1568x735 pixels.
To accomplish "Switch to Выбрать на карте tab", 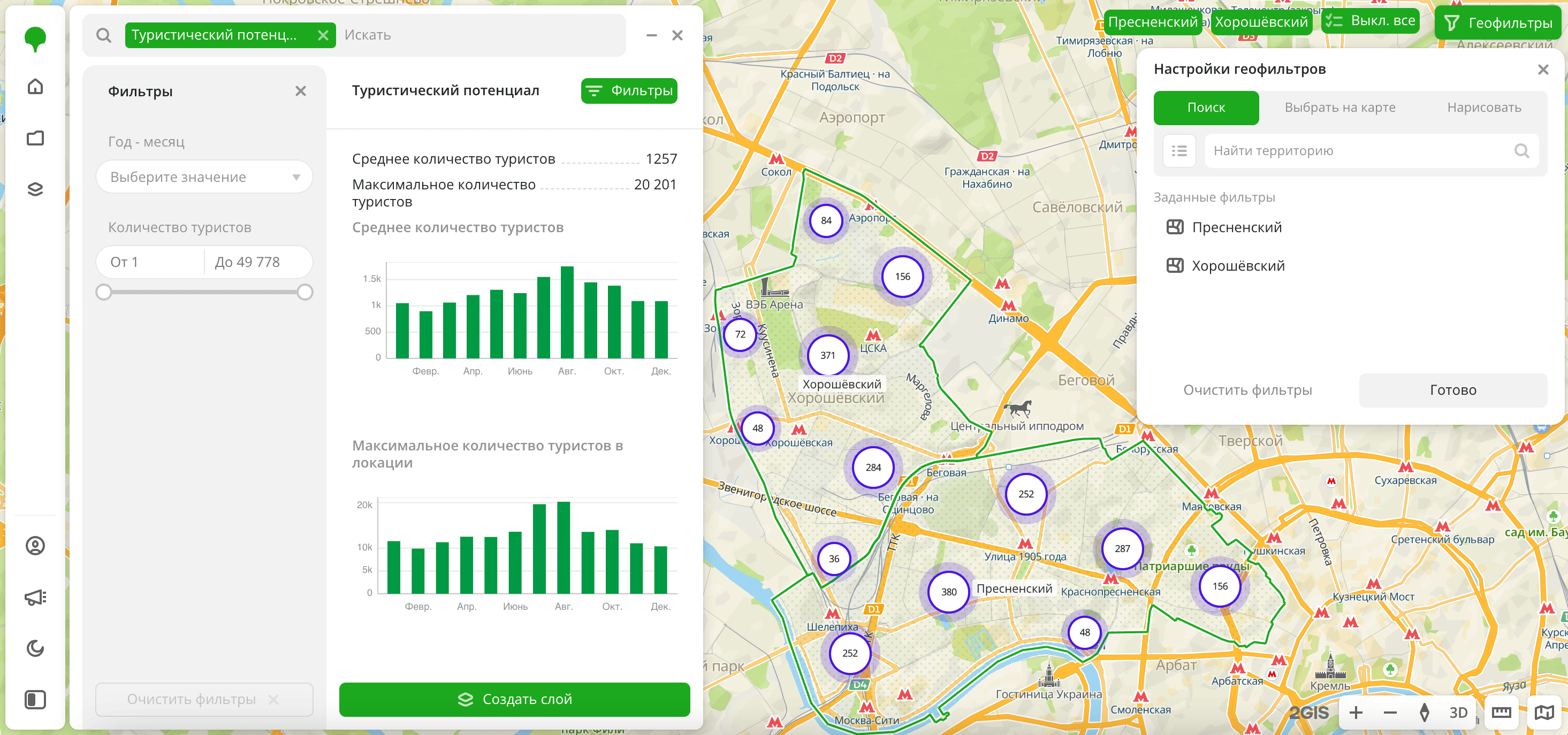I will pyautogui.click(x=1339, y=108).
